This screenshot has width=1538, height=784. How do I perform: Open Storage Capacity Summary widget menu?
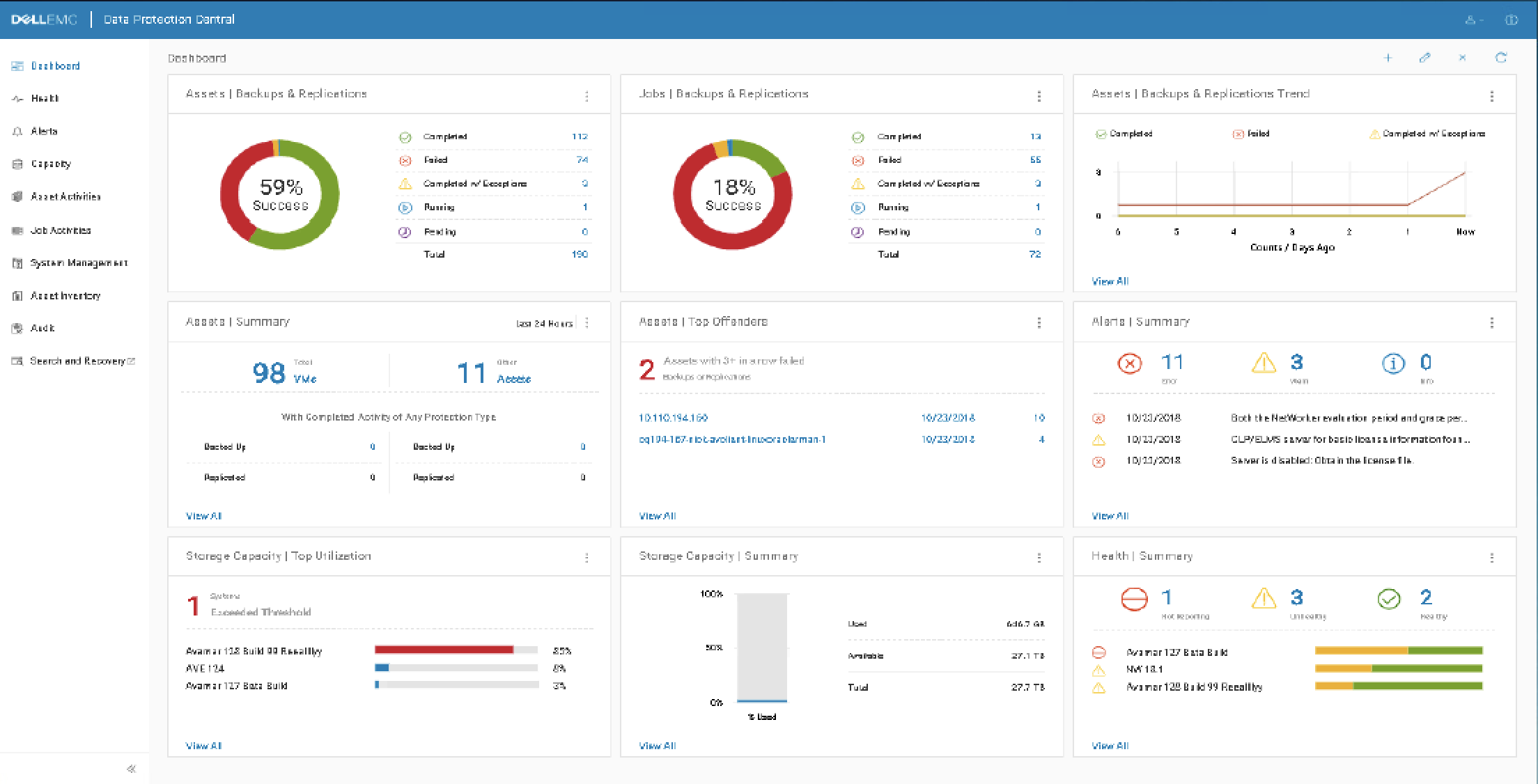[1039, 558]
